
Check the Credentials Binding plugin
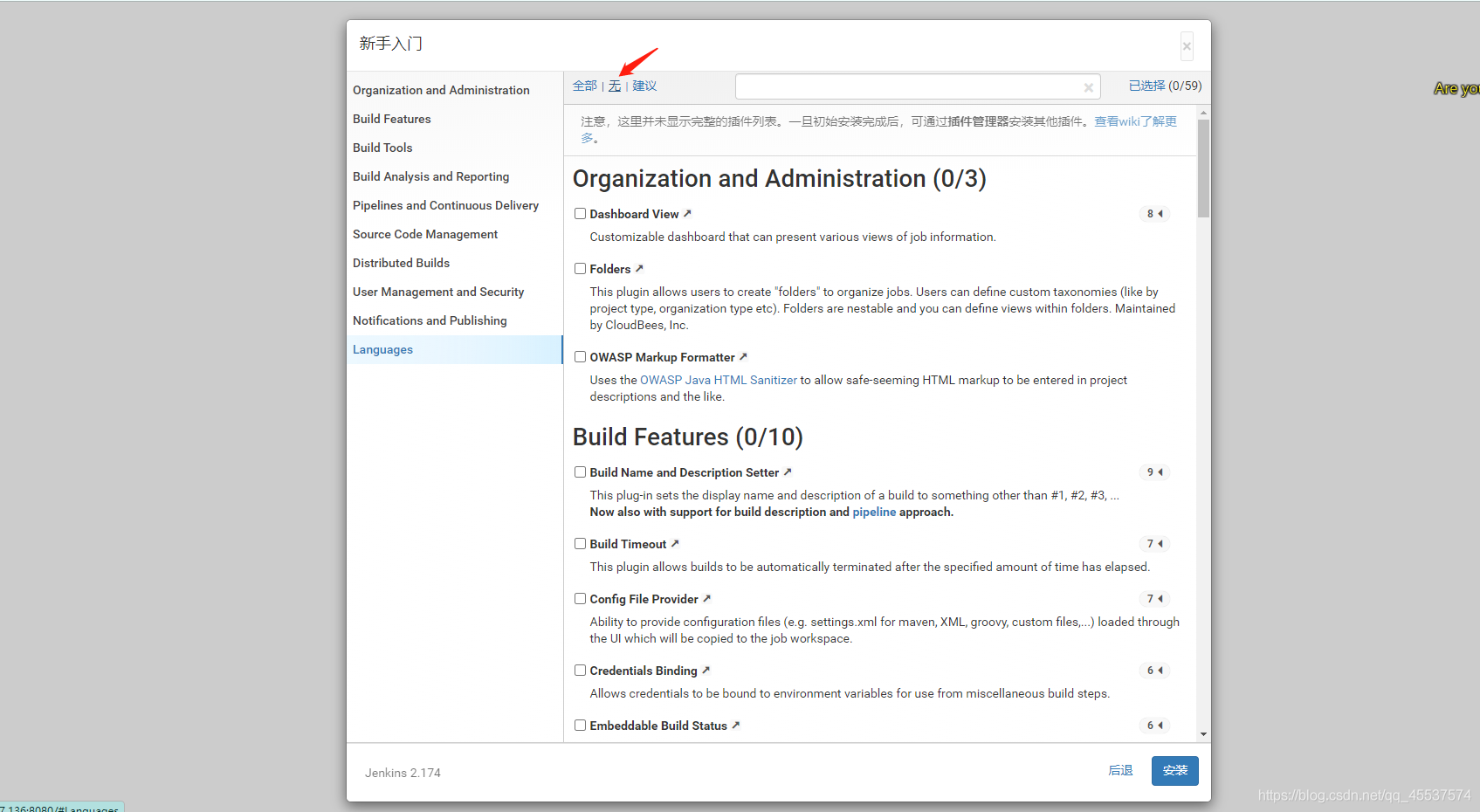pyautogui.click(x=580, y=670)
